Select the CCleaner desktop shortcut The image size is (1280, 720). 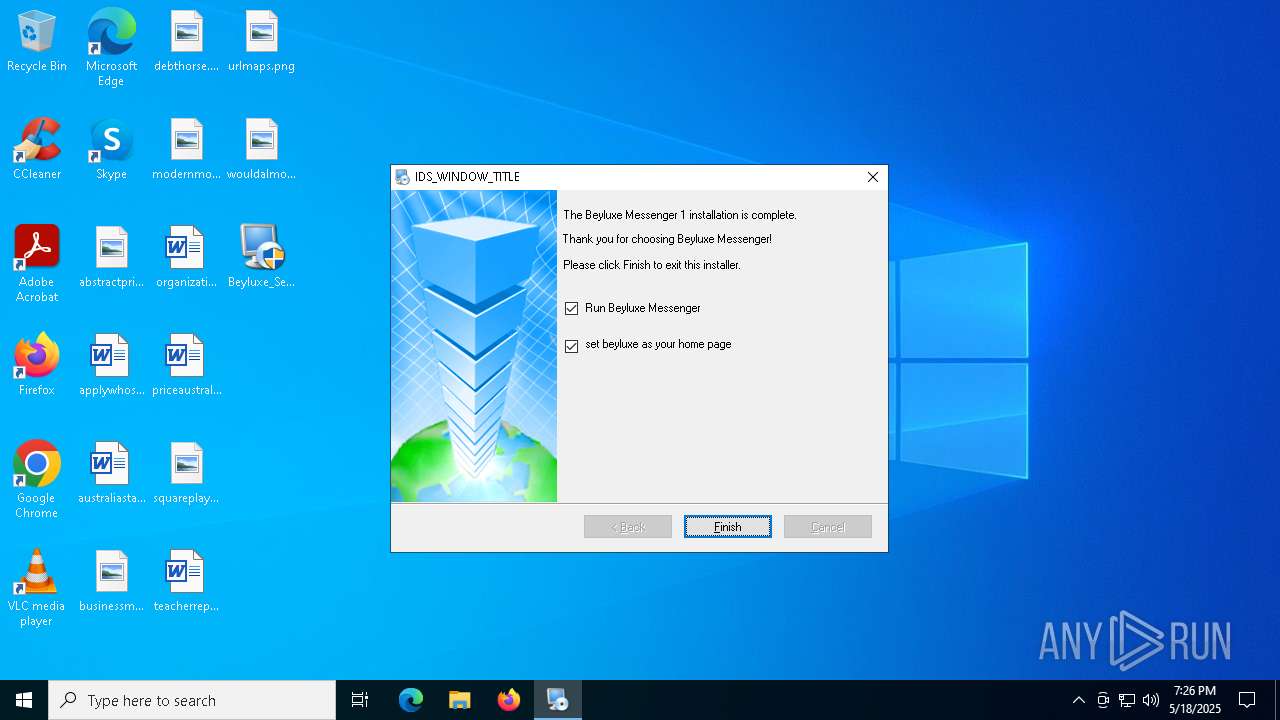(37, 150)
